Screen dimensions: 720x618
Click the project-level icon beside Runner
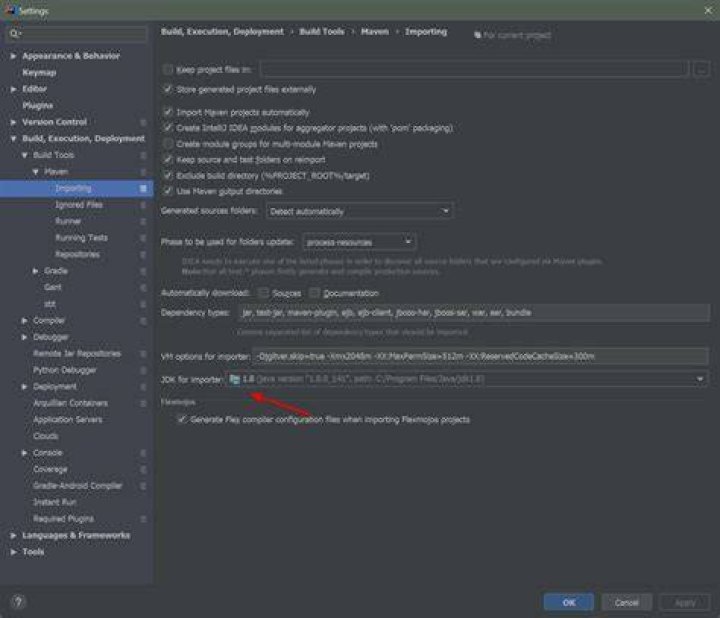[143, 221]
